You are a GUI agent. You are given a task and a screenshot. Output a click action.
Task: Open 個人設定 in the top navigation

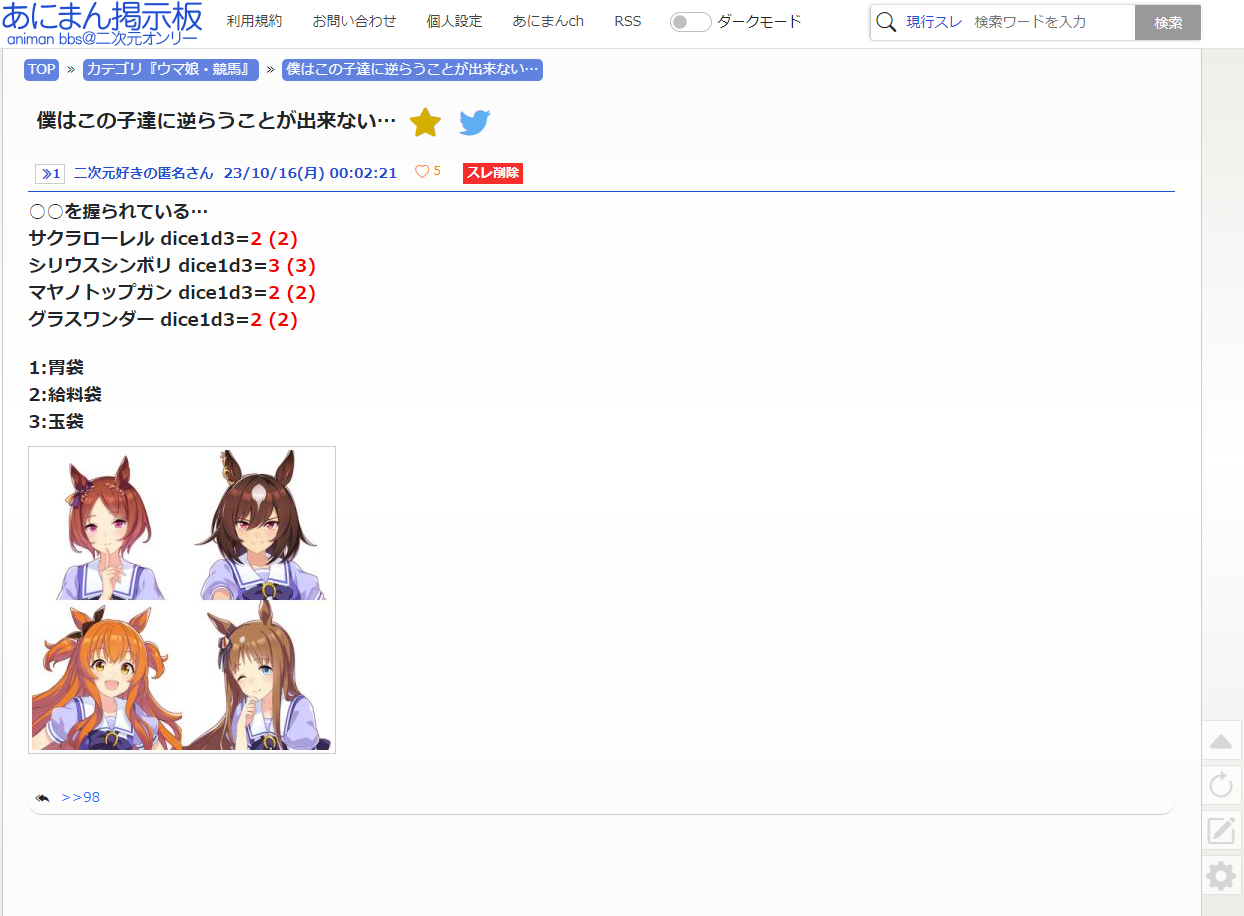click(x=454, y=21)
